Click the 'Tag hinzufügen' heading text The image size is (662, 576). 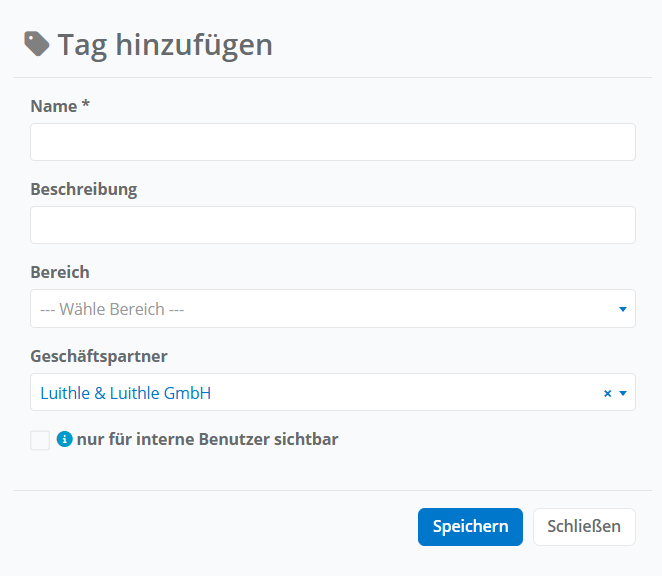tap(165, 44)
